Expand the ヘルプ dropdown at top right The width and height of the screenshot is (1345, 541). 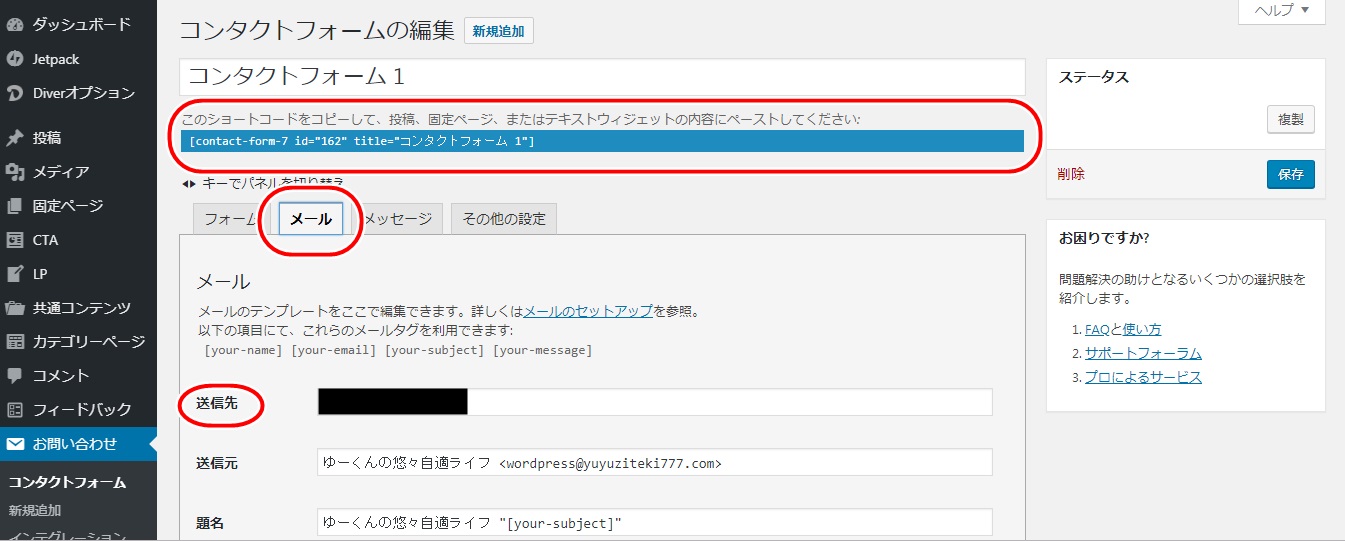(x=1281, y=11)
